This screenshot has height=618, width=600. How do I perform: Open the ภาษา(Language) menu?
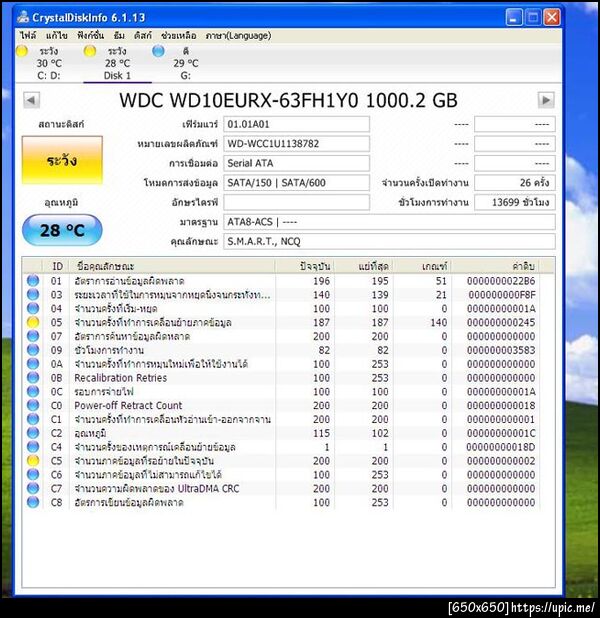tap(239, 35)
